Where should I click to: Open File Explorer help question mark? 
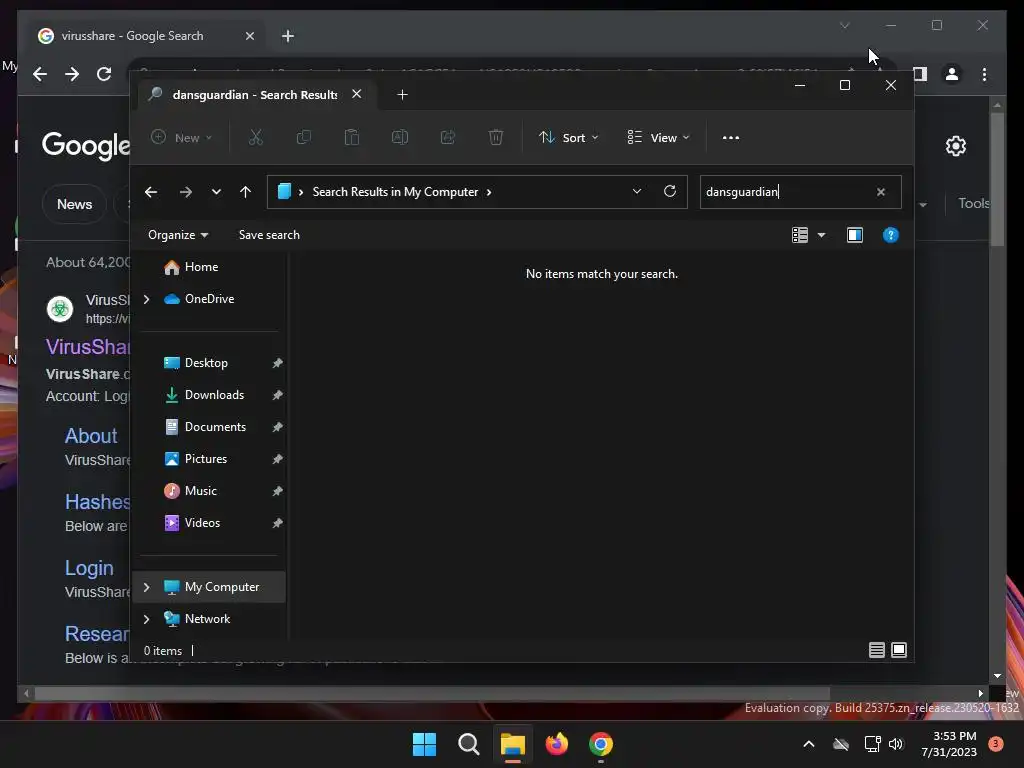890,235
